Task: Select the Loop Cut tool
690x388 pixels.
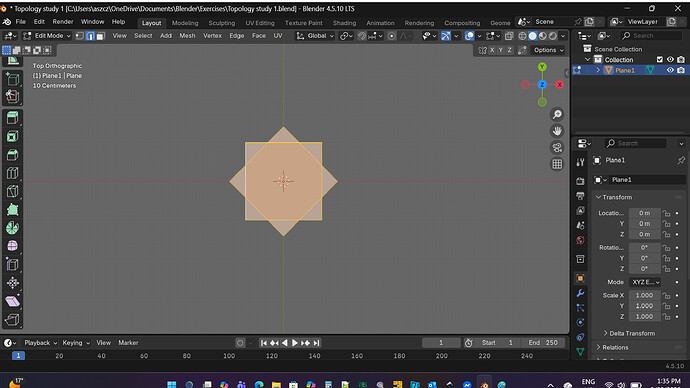Action: pos(12,173)
